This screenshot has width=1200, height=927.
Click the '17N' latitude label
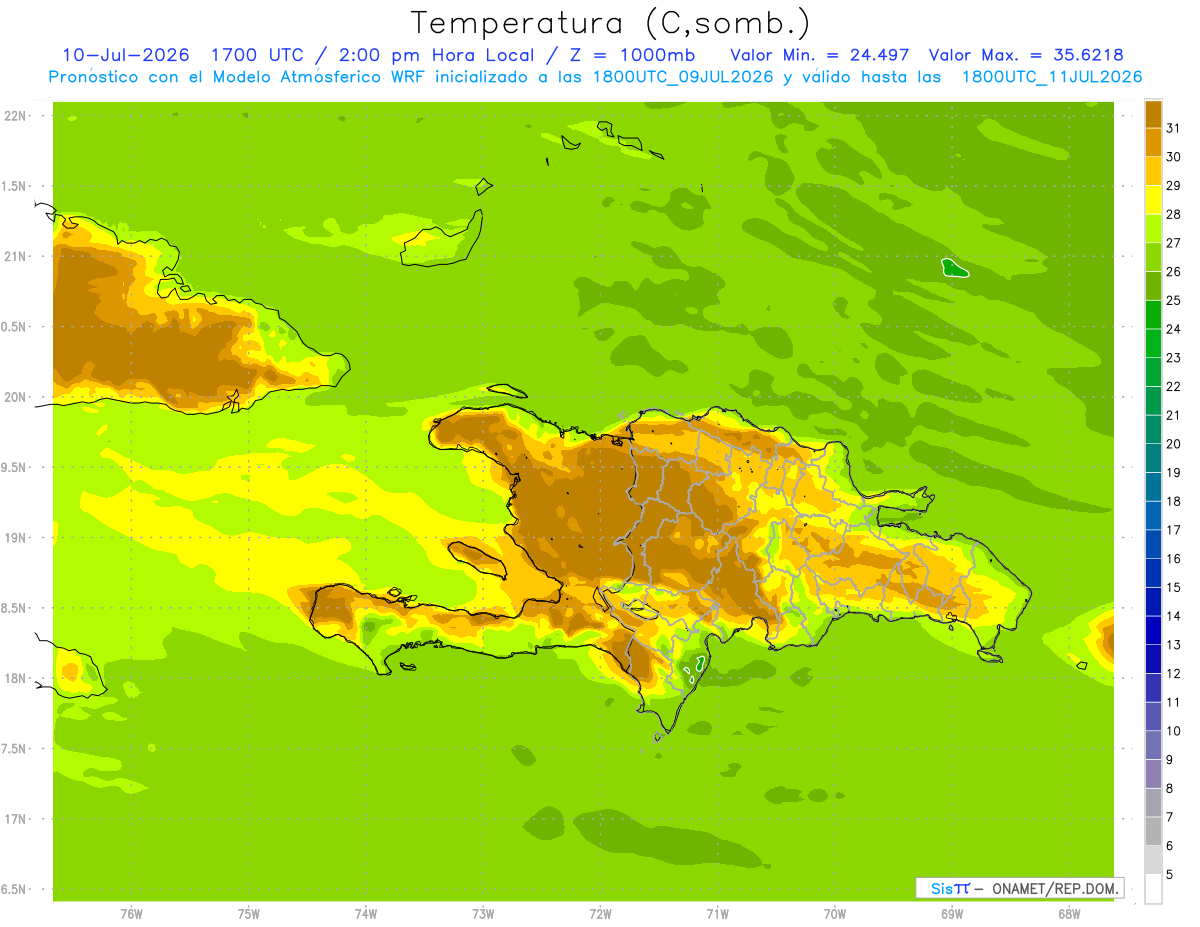(16, 819)
